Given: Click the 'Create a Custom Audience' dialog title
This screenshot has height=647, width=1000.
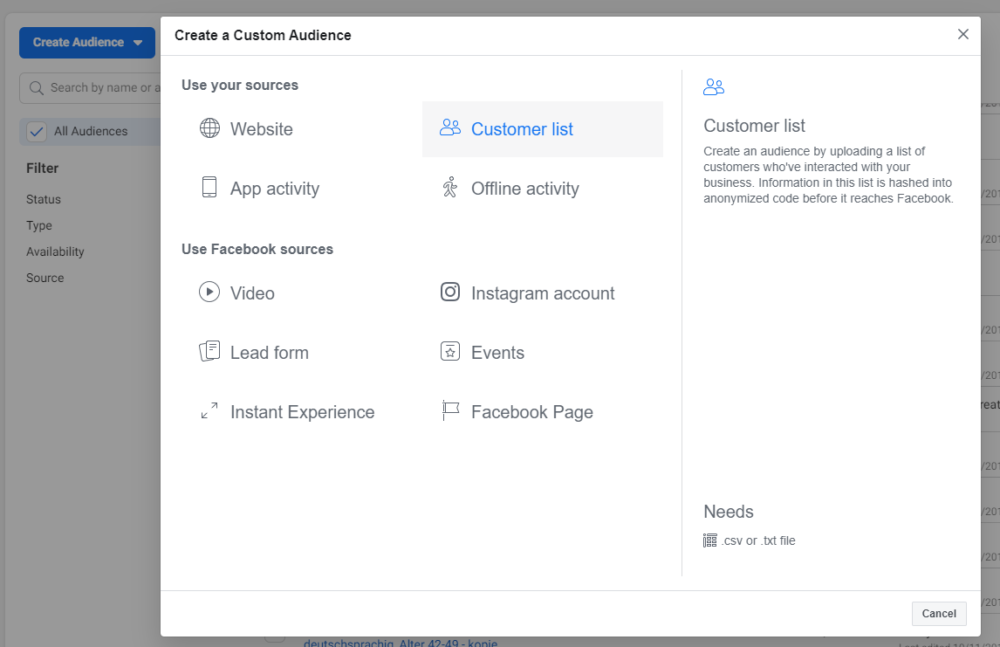Looking at the screenshot, I should [x=263, y=35].
